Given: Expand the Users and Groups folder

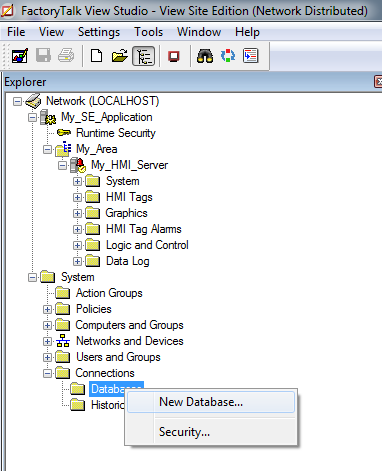Looking at the screenshot, I should point(48,357).
